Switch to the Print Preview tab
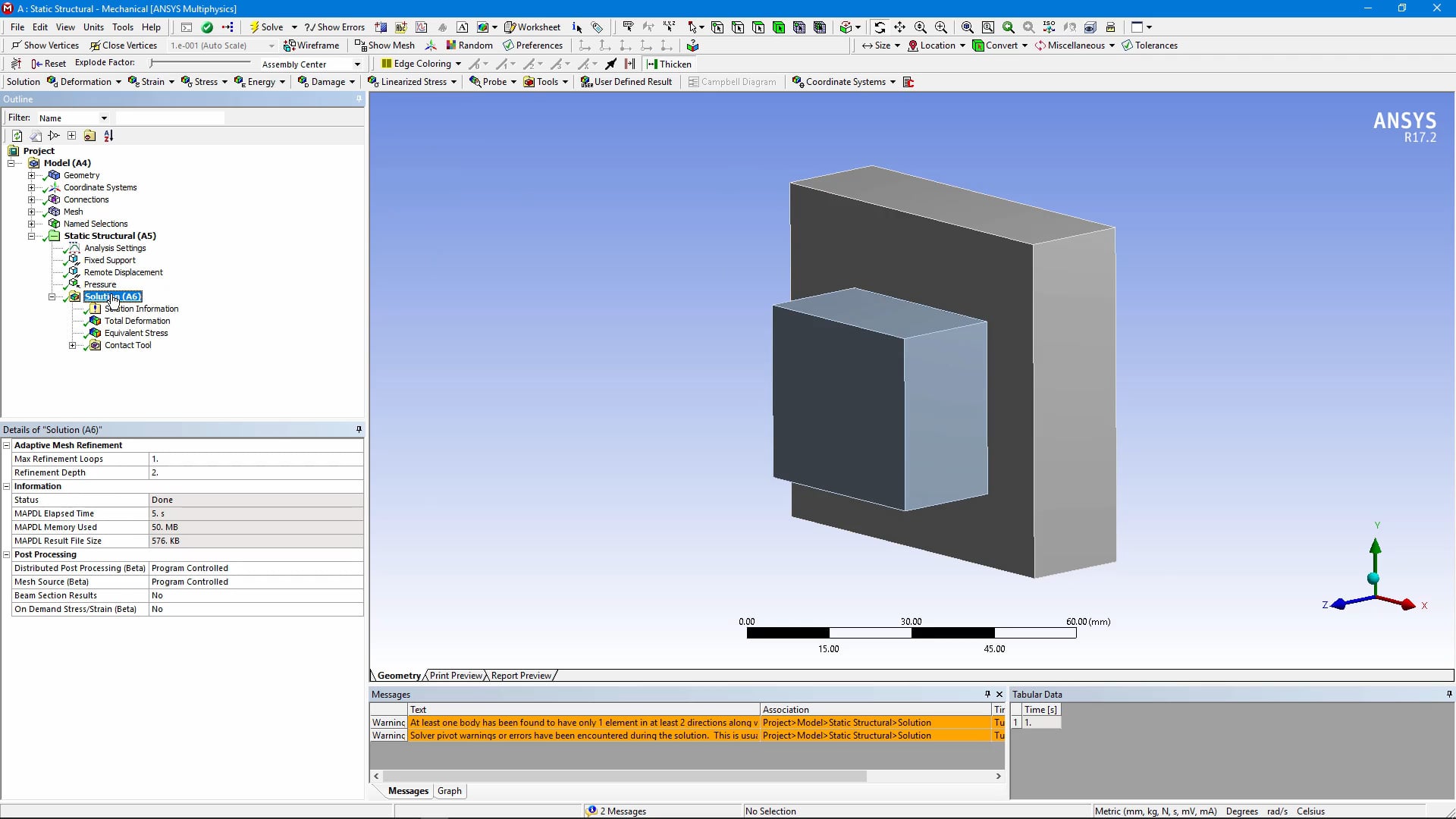This screenshot has width=1456, height=819. [x=456, y=676]
